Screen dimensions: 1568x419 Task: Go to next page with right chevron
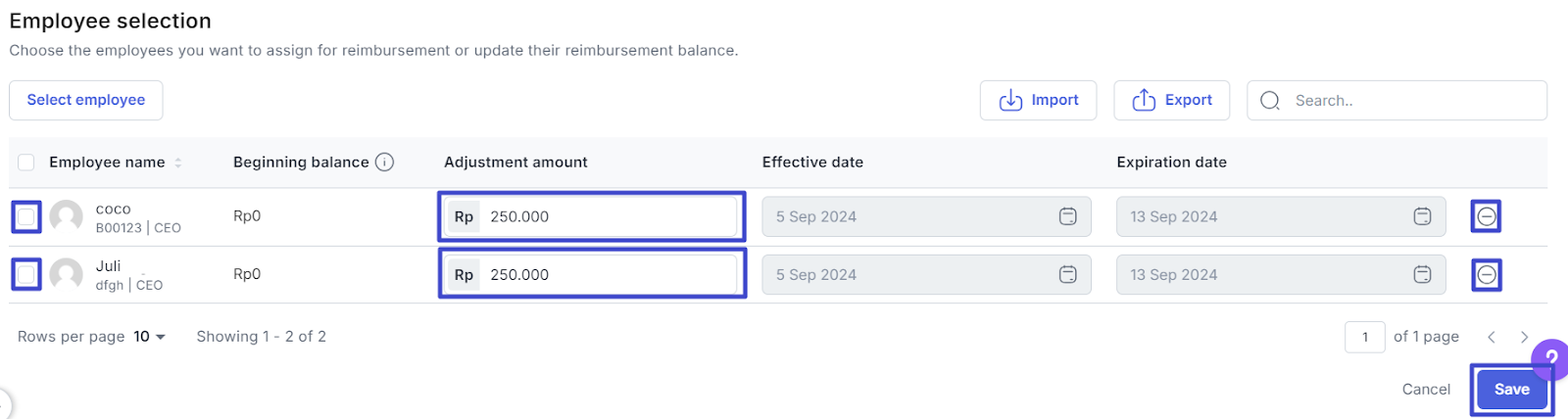coord(1524,337)
